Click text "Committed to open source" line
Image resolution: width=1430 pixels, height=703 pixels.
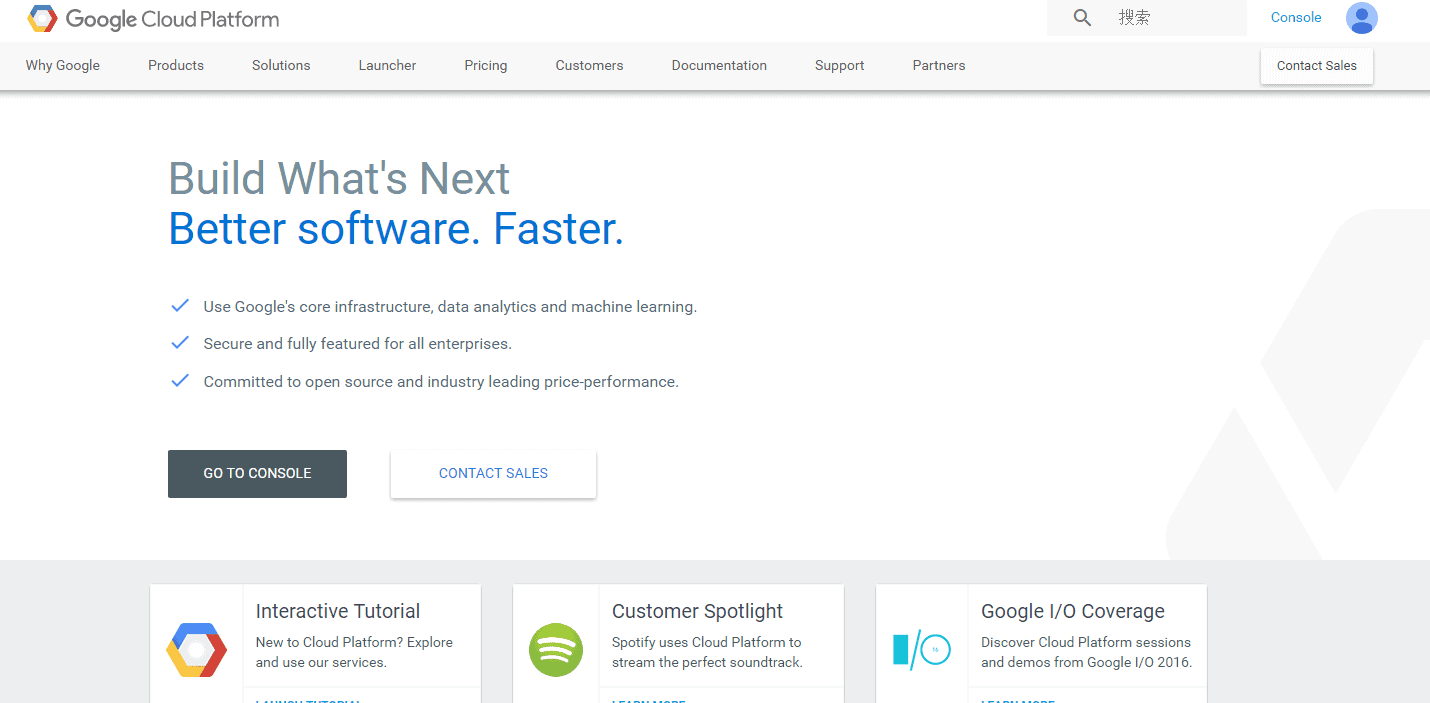click(441, 382)
